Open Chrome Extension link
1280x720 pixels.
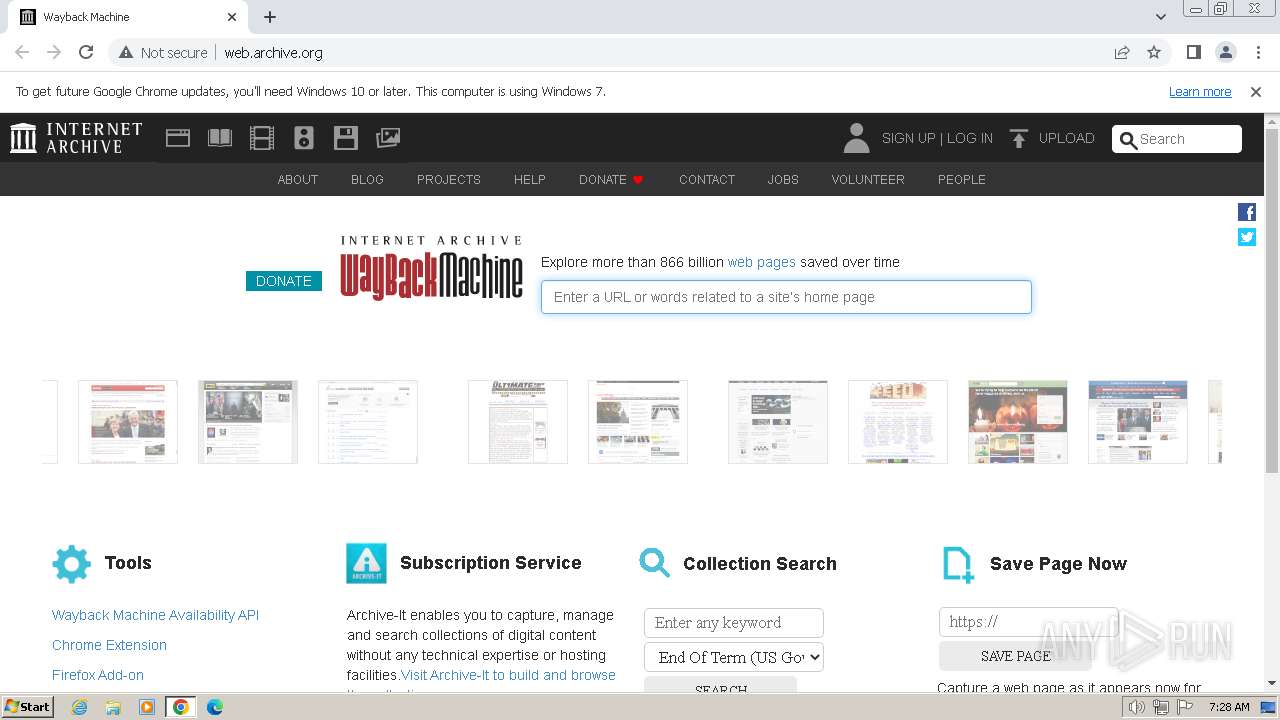coord(109,645)
